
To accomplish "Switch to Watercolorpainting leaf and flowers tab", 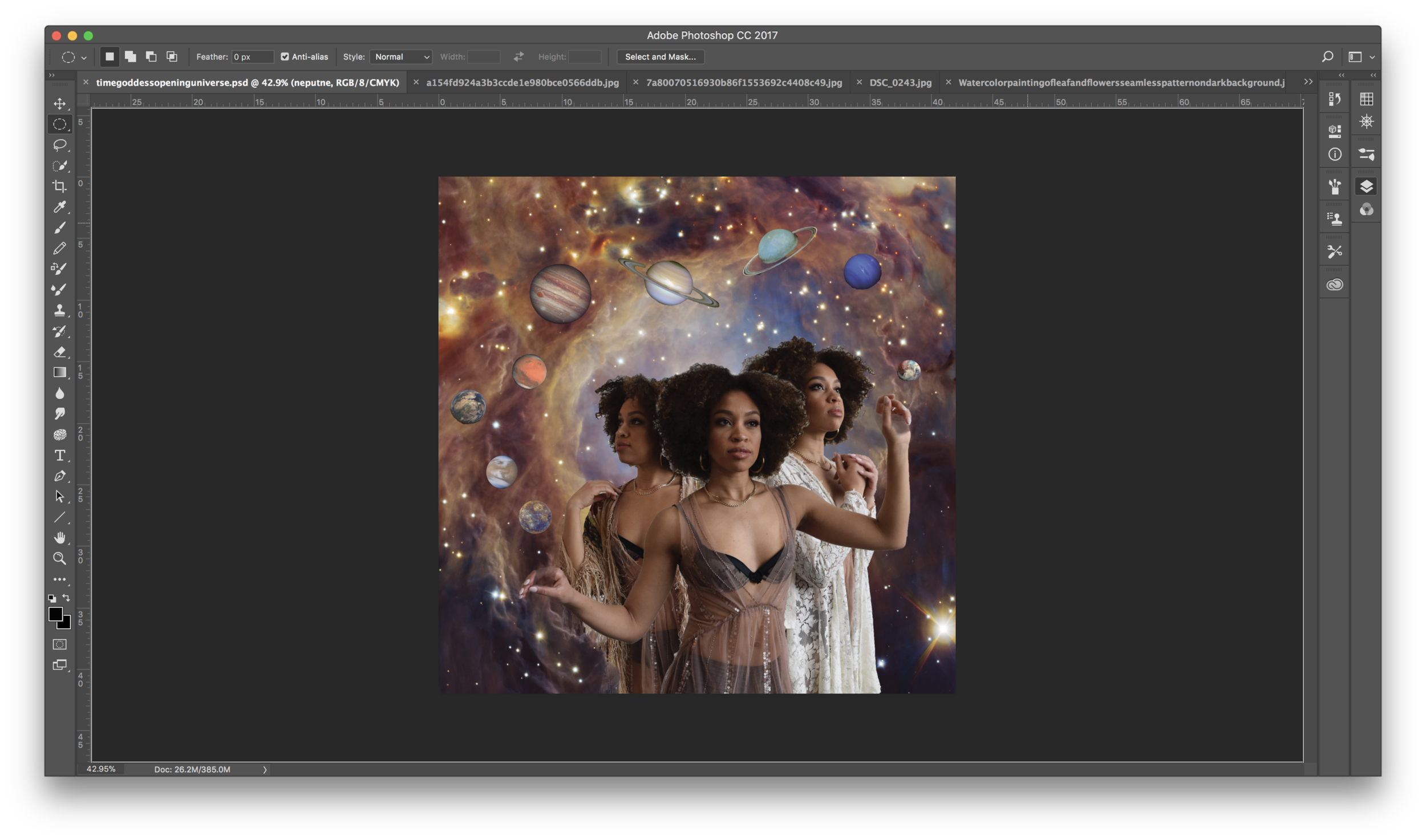I will [x=1121, y=83].
